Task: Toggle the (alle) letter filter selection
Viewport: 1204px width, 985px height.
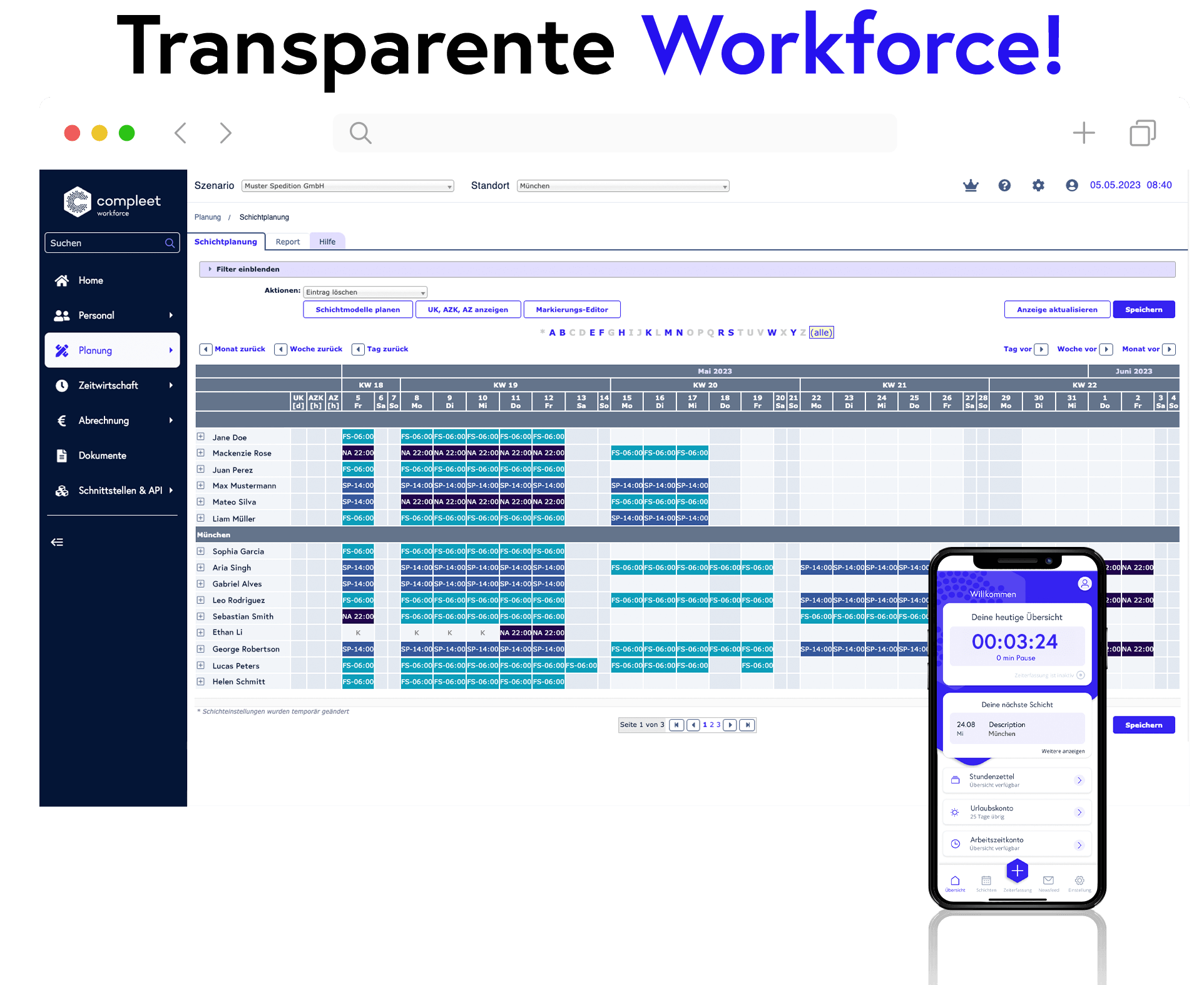Action: click(821, 332)
